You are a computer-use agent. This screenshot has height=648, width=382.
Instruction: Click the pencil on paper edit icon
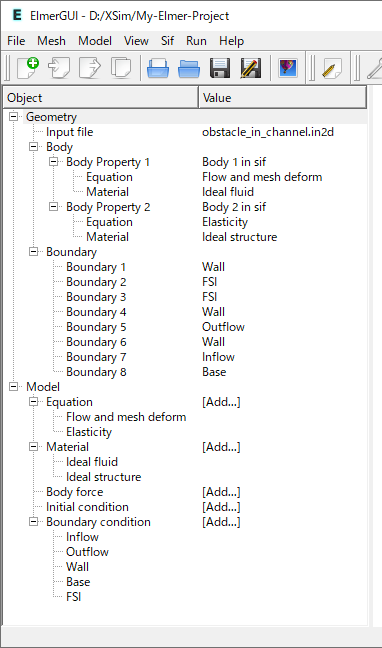332,68
